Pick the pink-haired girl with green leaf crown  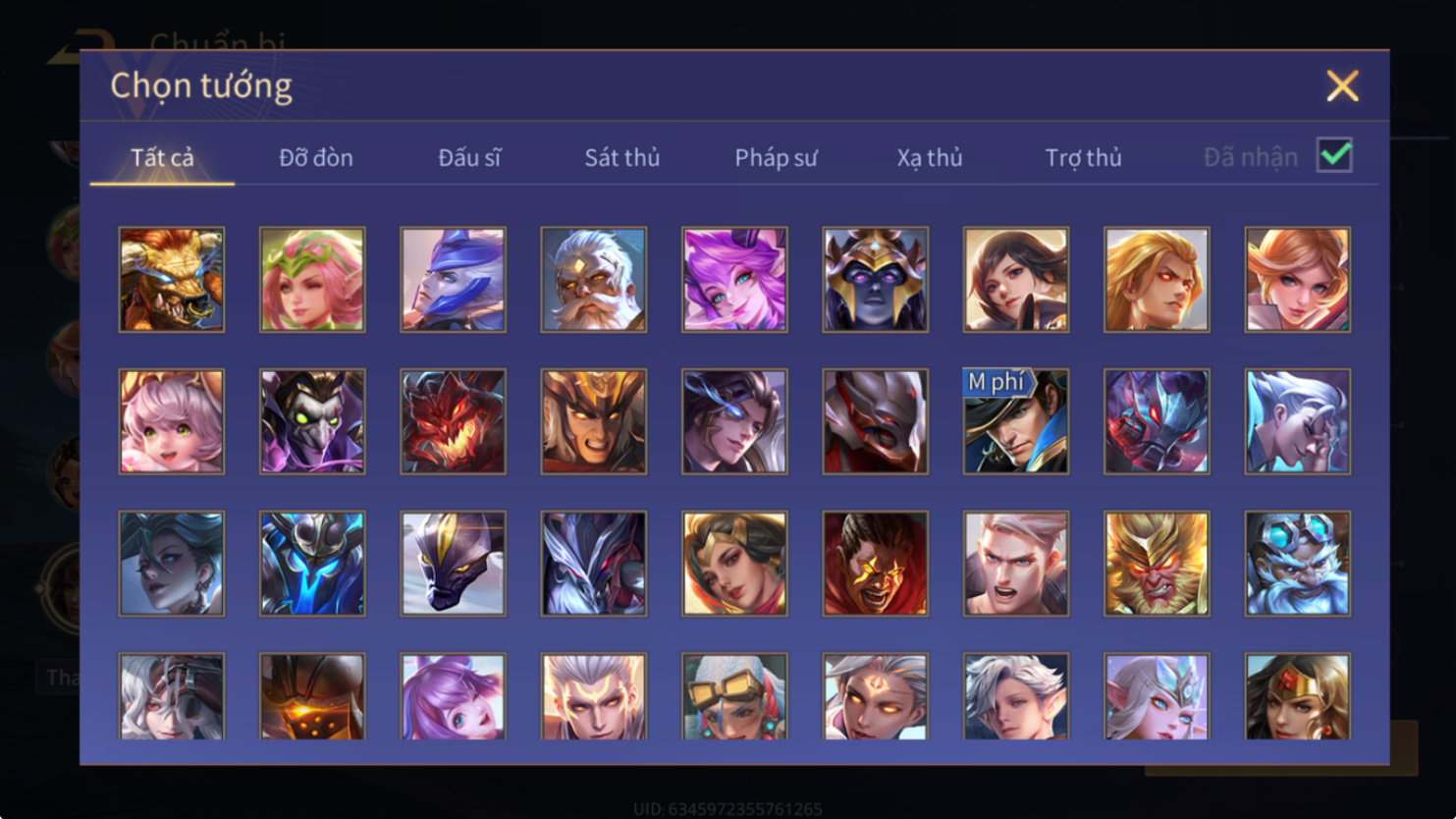pos(312,280)
